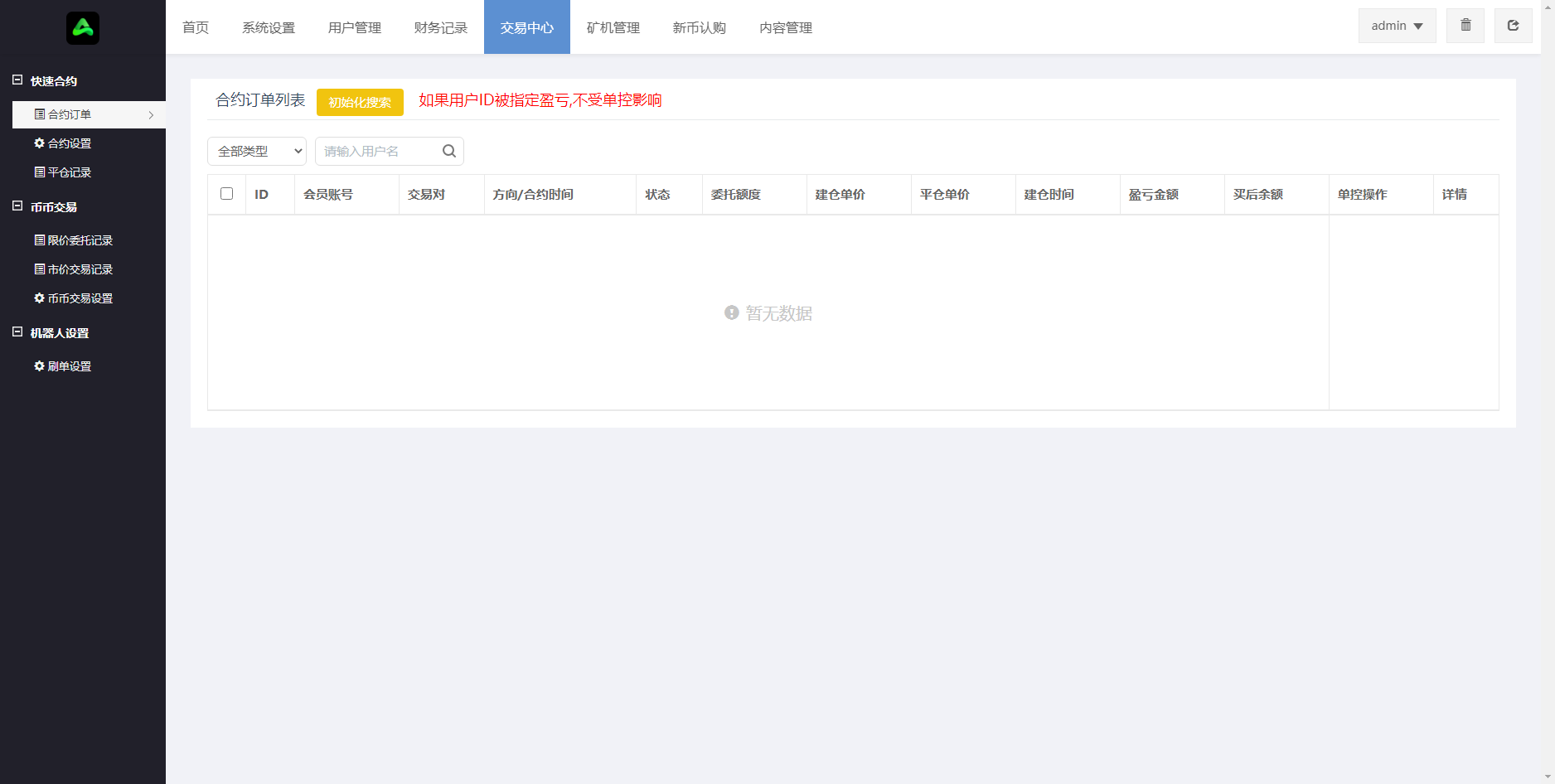This screenshot has width=1555, height=784.
Task: Collapse the 币币交易 section
Action: 16,206
